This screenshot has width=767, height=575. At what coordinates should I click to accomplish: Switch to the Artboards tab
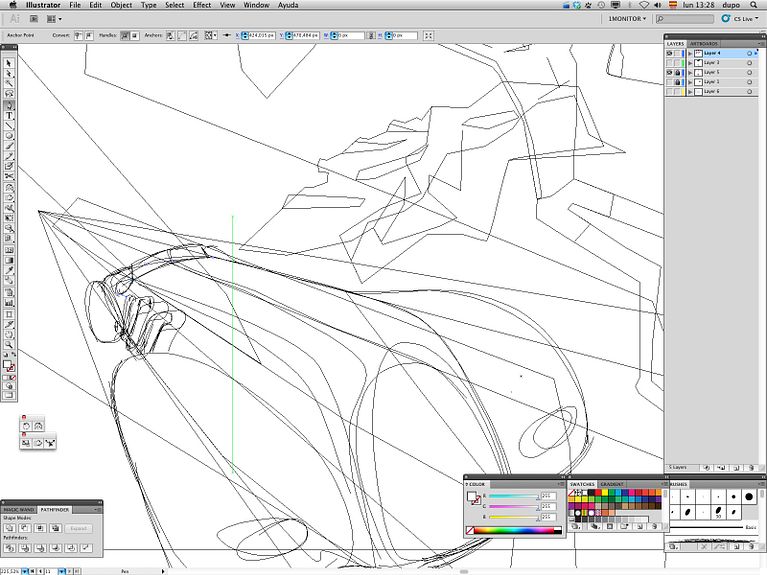pyautogui.click(x=704, y=44)
